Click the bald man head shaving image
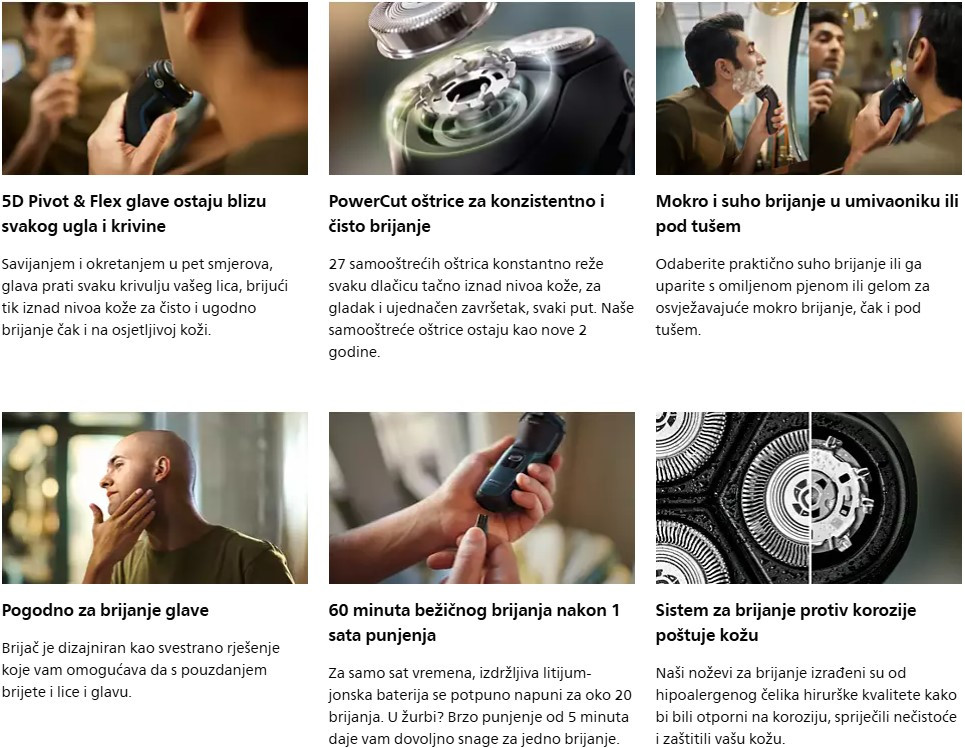965x748 pixels. 154,497
